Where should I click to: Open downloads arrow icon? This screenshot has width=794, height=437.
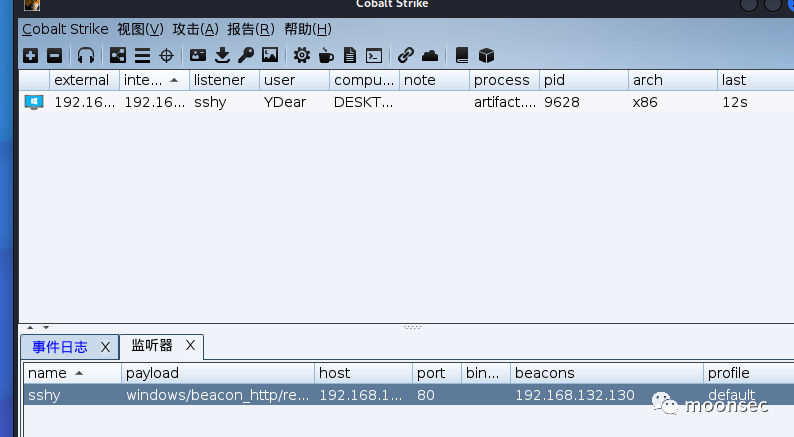(x=222, y=55)
